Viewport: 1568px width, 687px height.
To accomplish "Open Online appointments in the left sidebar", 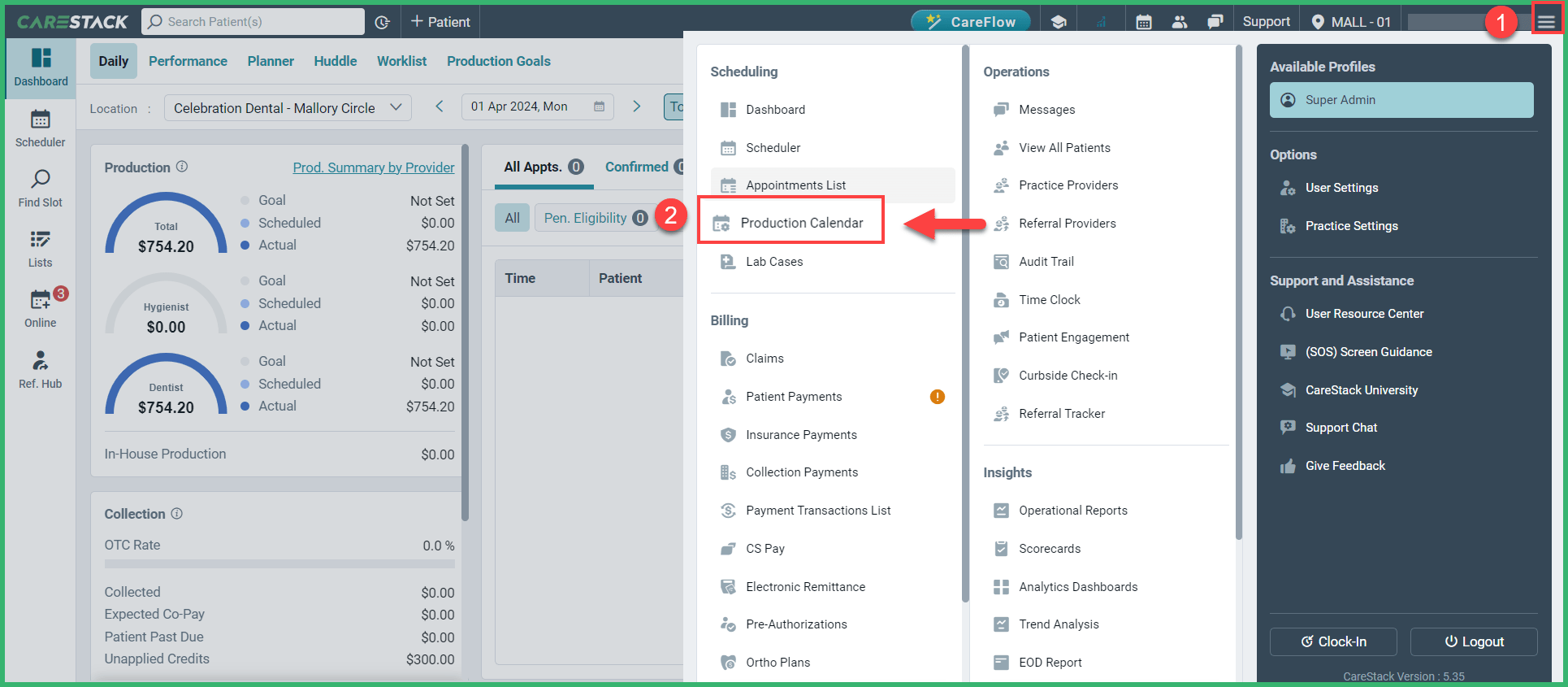I will [x=41, y=309].
